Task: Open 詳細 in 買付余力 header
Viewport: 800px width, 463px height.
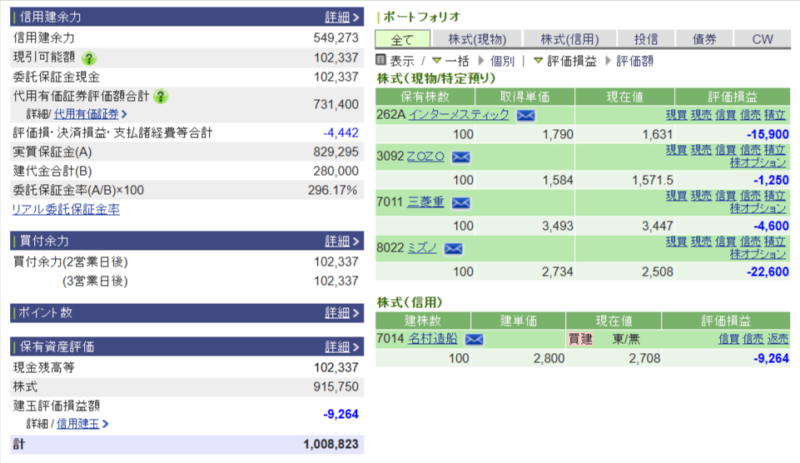Action: [342, 241]
